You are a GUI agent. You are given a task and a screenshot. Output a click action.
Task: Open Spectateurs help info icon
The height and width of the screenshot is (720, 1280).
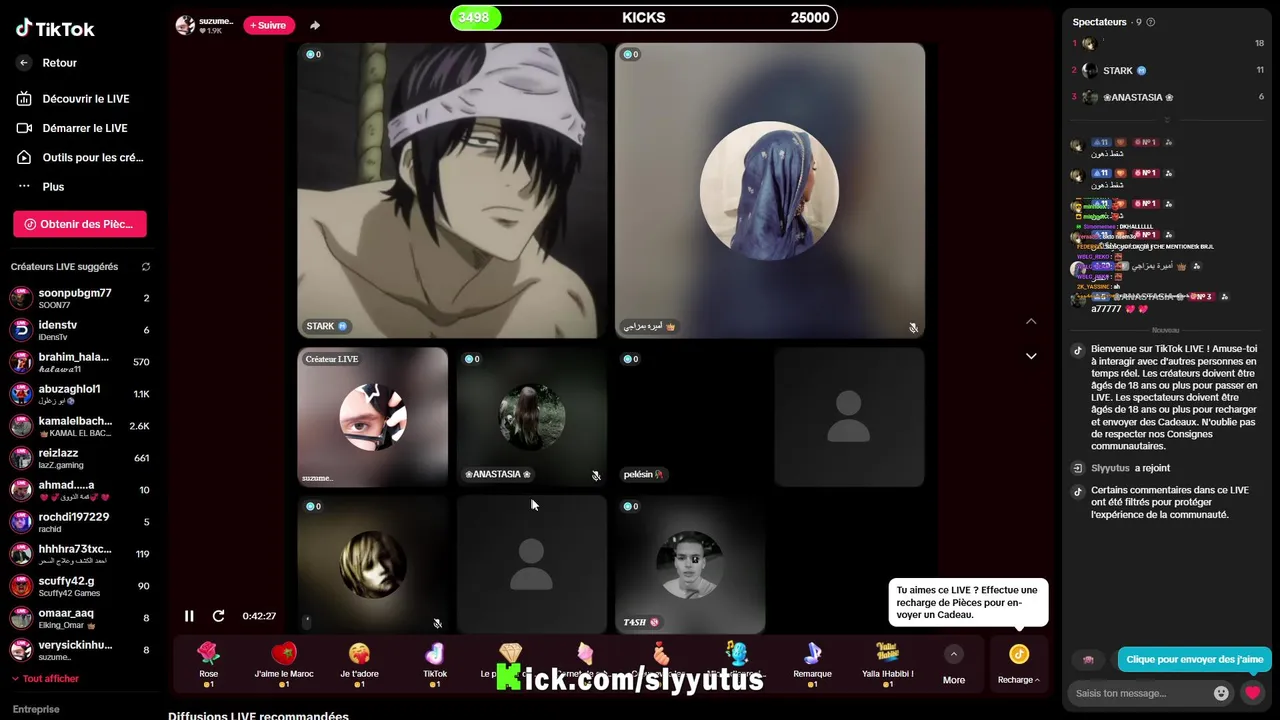coord(1150,22)
